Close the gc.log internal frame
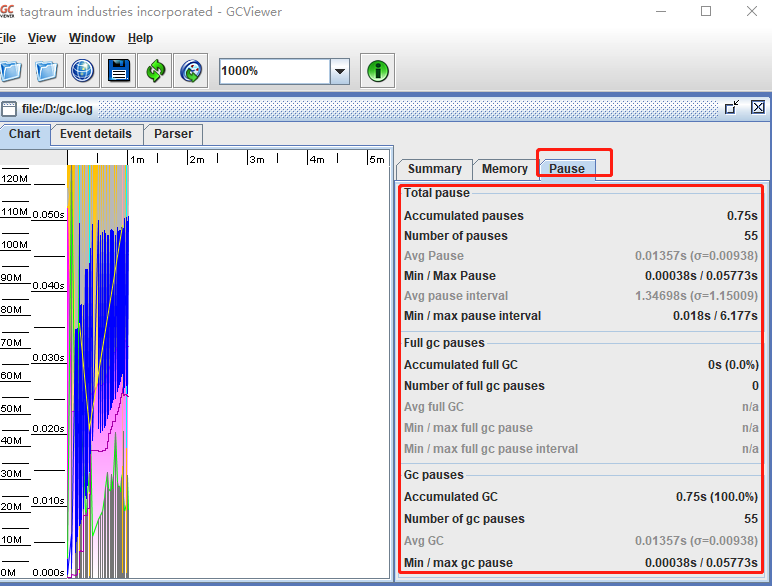The height and width of the screenshot is (587, 772). pyautogui.click(x=758, y=107)
